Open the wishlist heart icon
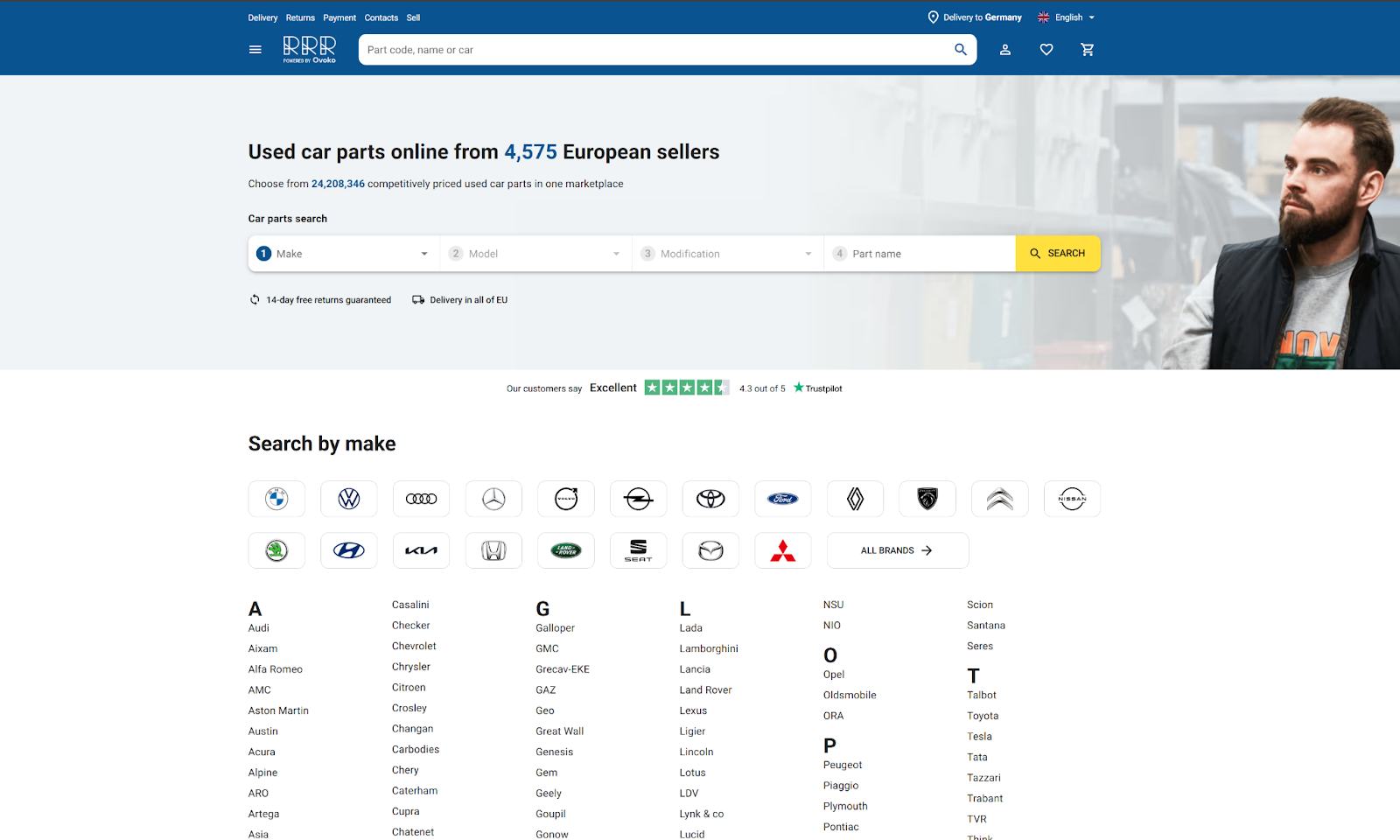Image resolution: width=1400 pixels, height=840 pixels. pyautogui.click(x=1046, y=50)
